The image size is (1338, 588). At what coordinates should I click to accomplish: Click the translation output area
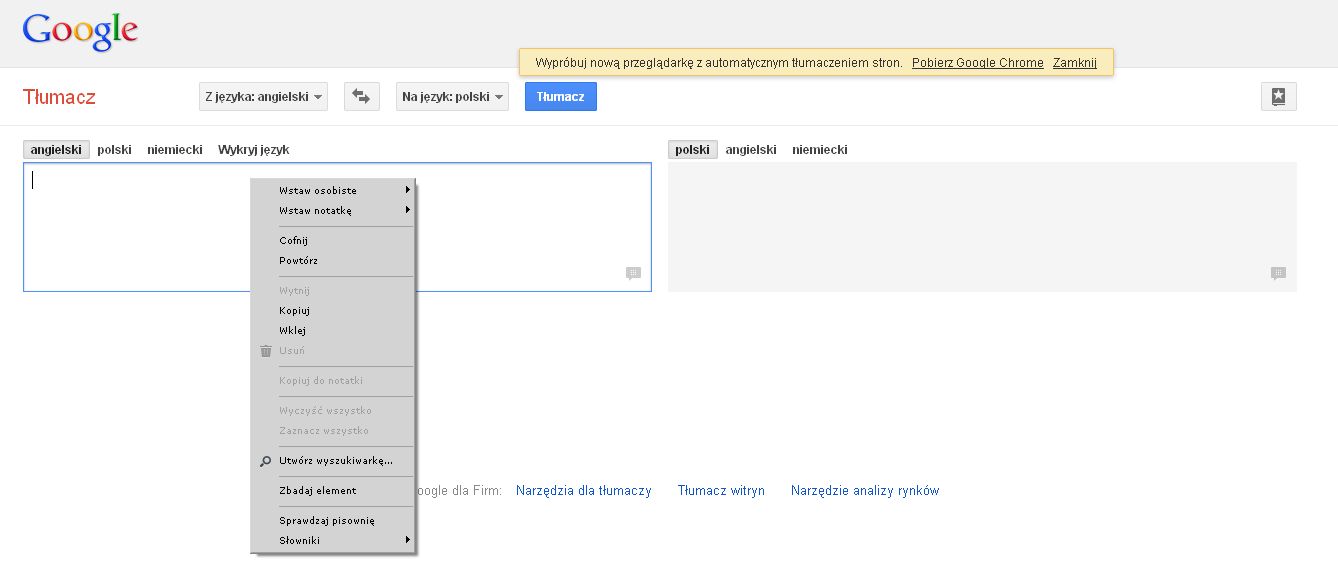[982, 227]
